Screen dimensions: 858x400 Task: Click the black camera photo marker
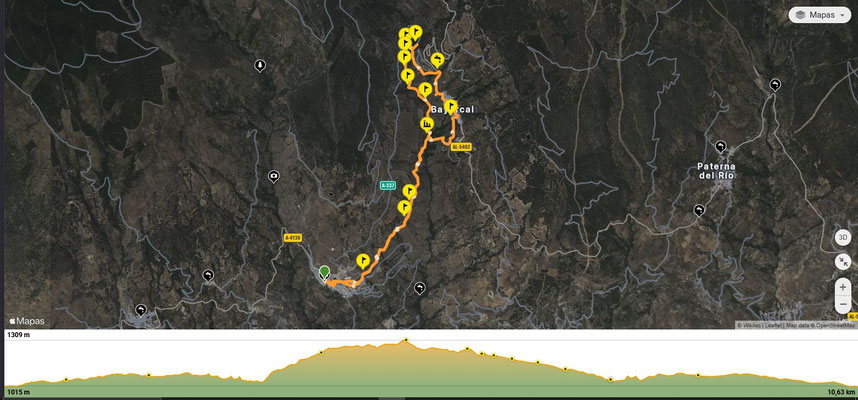(x=274, y=176)
